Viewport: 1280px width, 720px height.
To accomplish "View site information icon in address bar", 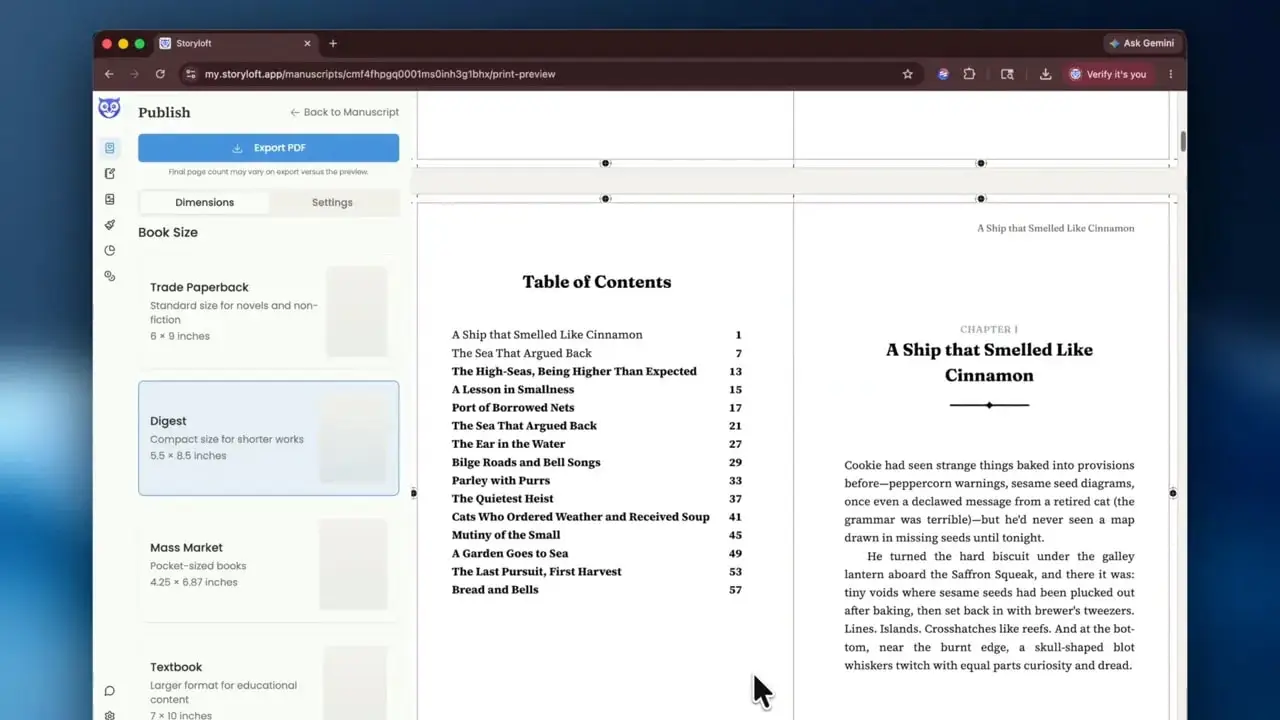I will click(191, 74).
